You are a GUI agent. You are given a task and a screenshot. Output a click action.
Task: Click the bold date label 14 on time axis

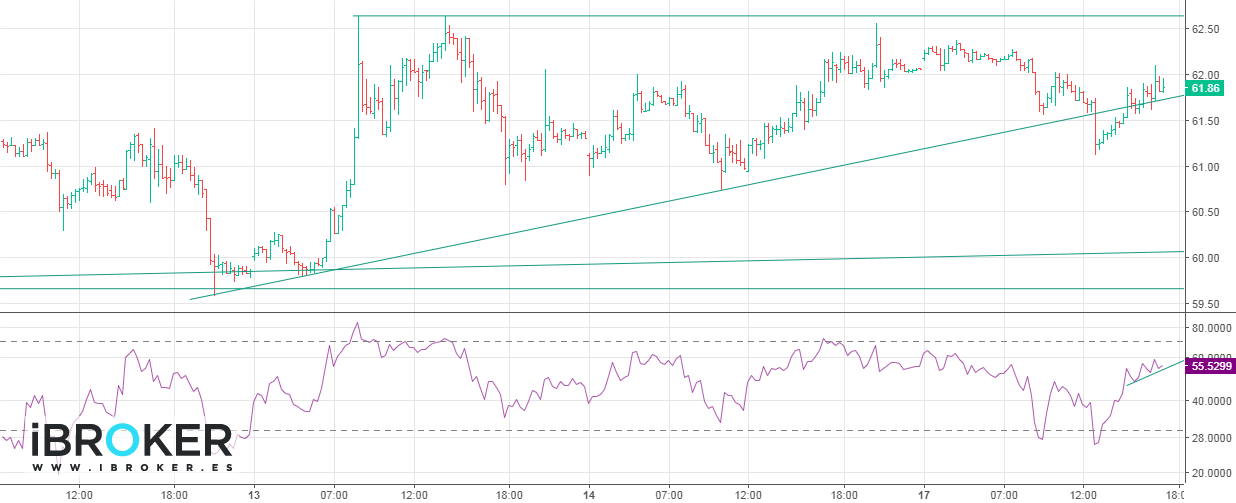pos(589,494)
